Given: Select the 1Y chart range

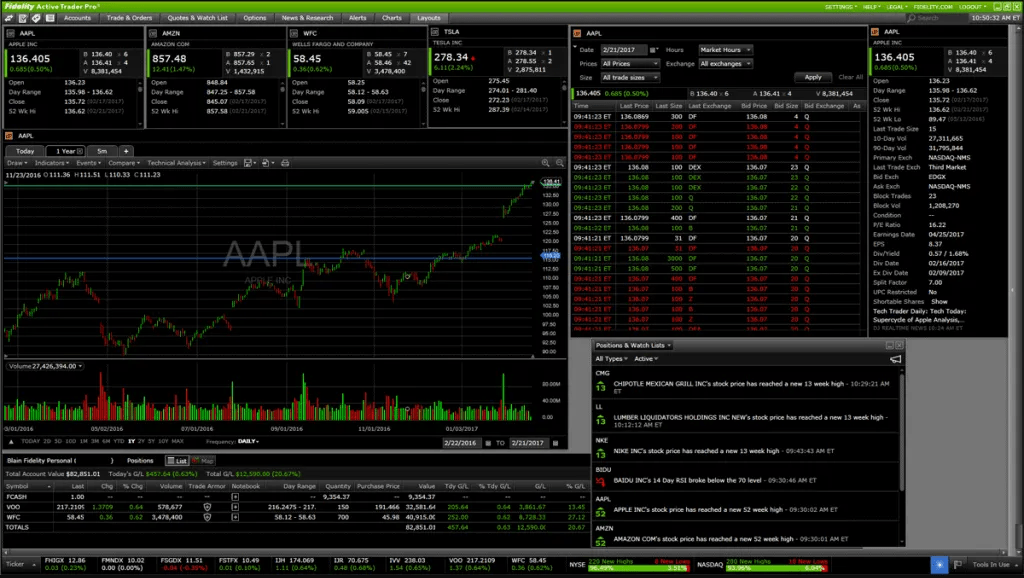Looking at the screenshot, I should click(x=131, y=442).
